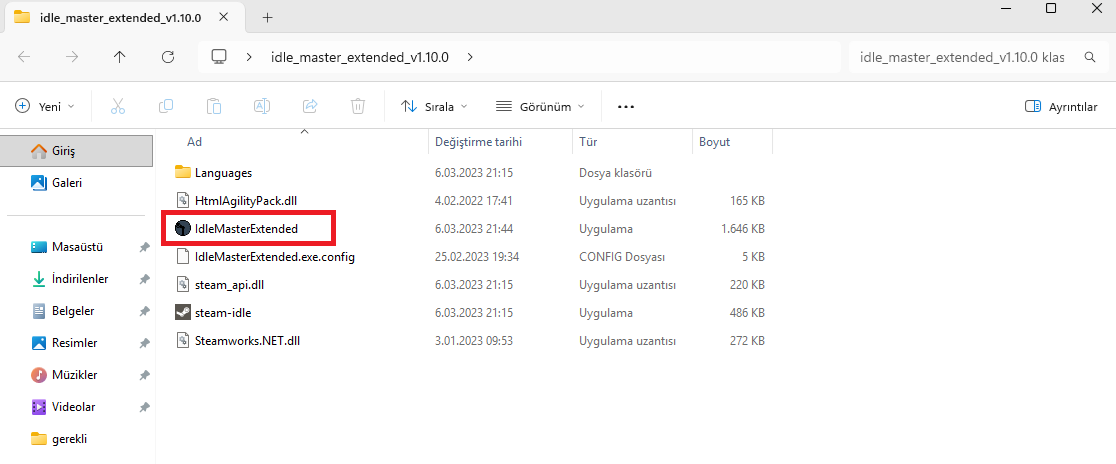Click the Share icon in toolbar

click(x=310, y=107)
